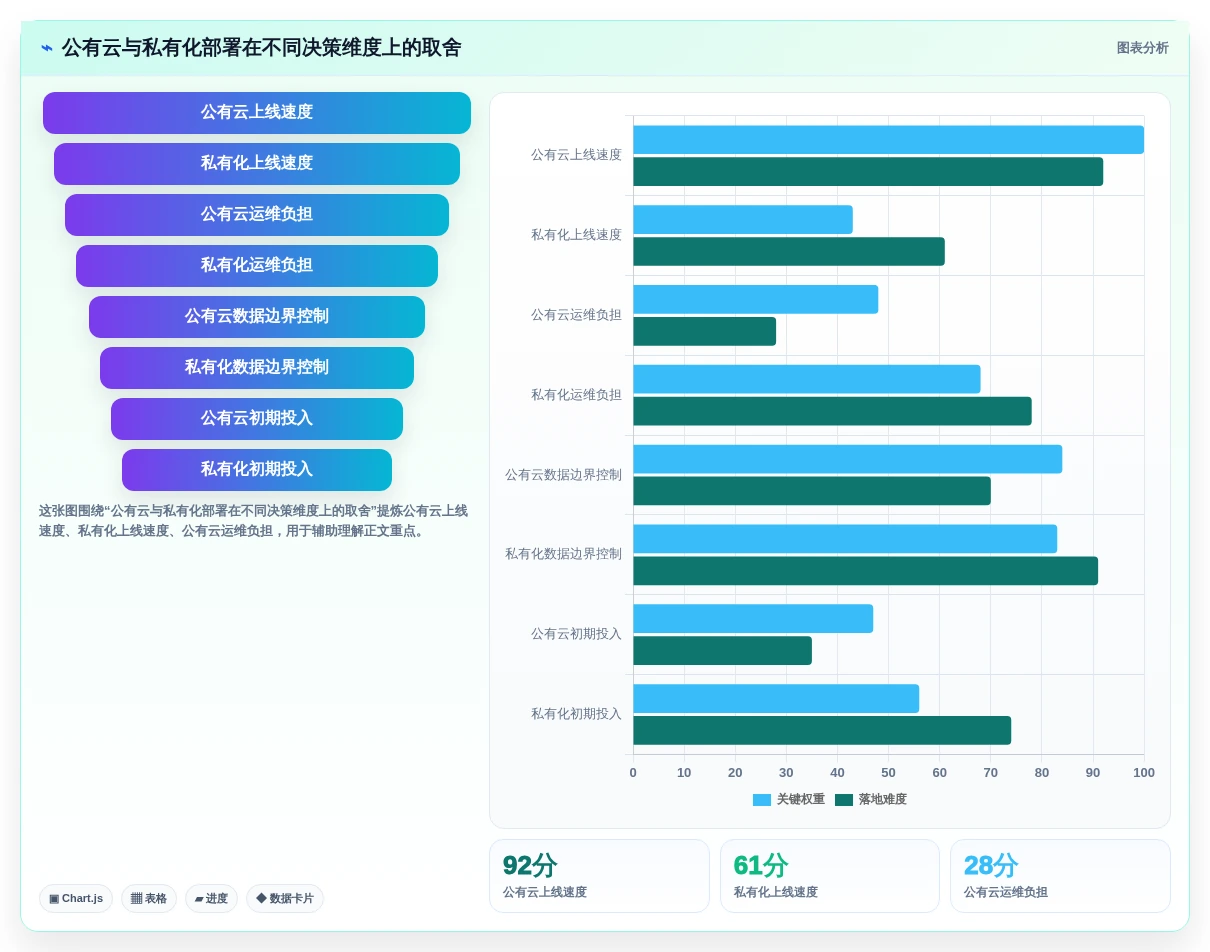Click the 关键权重 bar for 私有化数据边界控制
The height and width of the screenshot is (952, 1210).
(845, 539)
